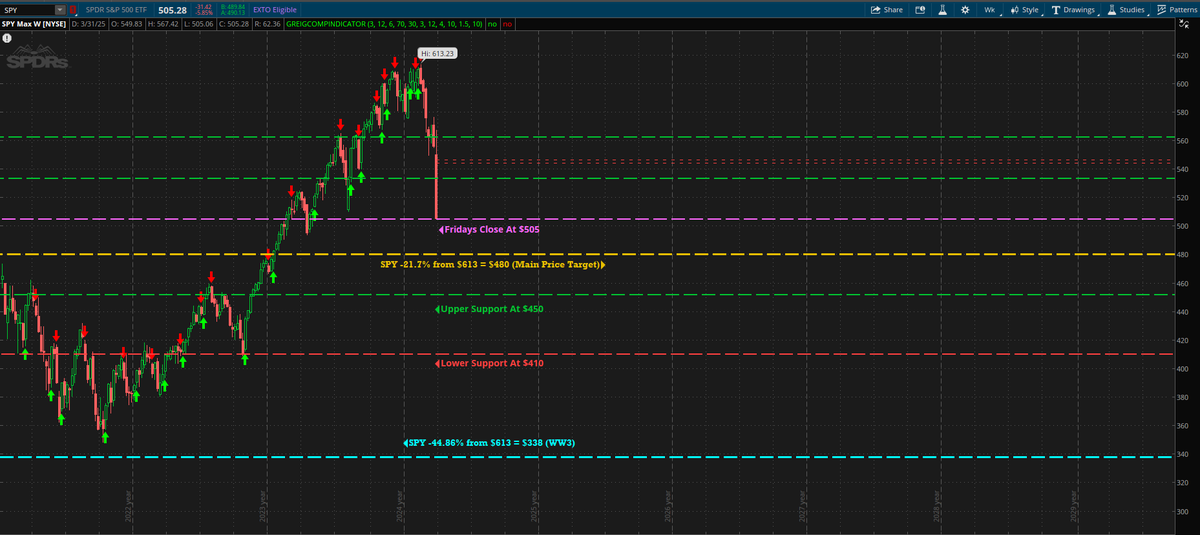Click the green 'no' indicator value
The image size is (1200, 535).
[493, 23]
